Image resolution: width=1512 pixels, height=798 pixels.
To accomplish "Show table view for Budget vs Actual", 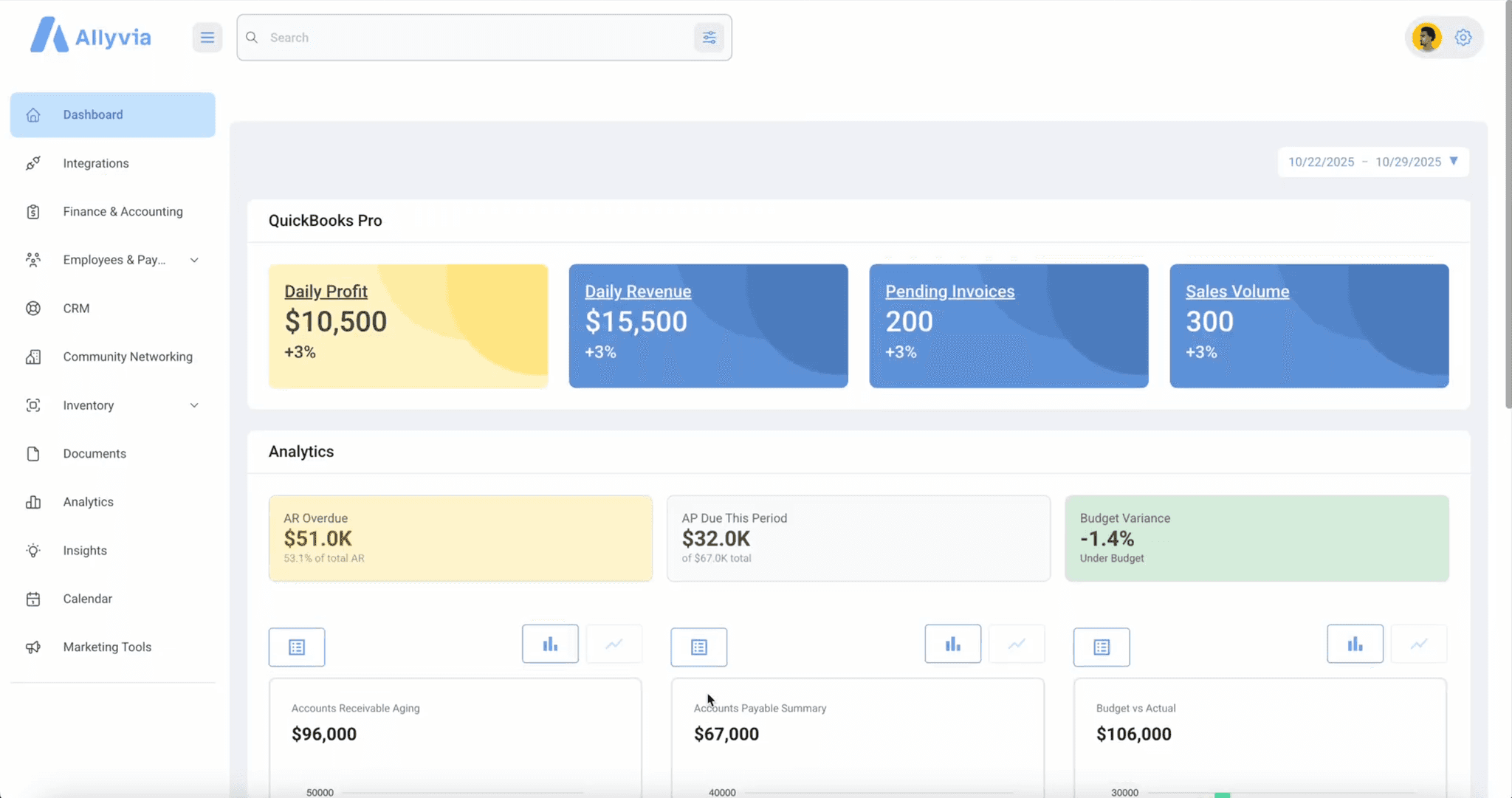I will [1101, 647].
